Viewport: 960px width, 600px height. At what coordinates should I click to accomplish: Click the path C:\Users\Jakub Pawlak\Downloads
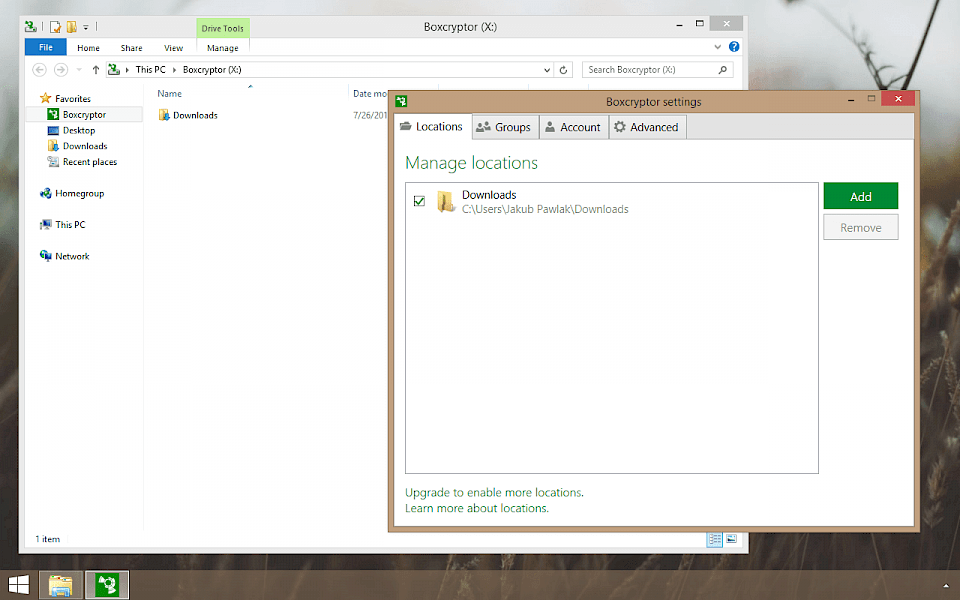coord(545,209)
